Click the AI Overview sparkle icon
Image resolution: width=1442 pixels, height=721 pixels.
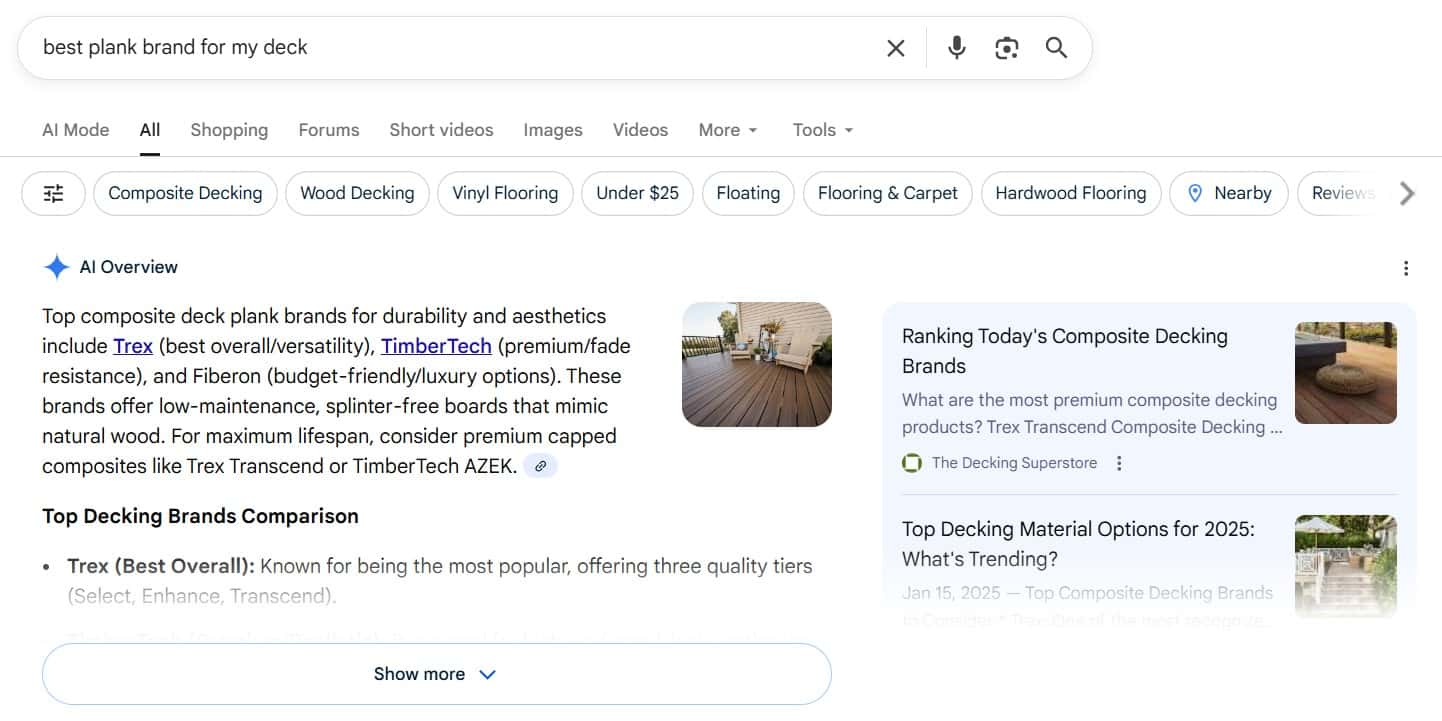(57, 266)
